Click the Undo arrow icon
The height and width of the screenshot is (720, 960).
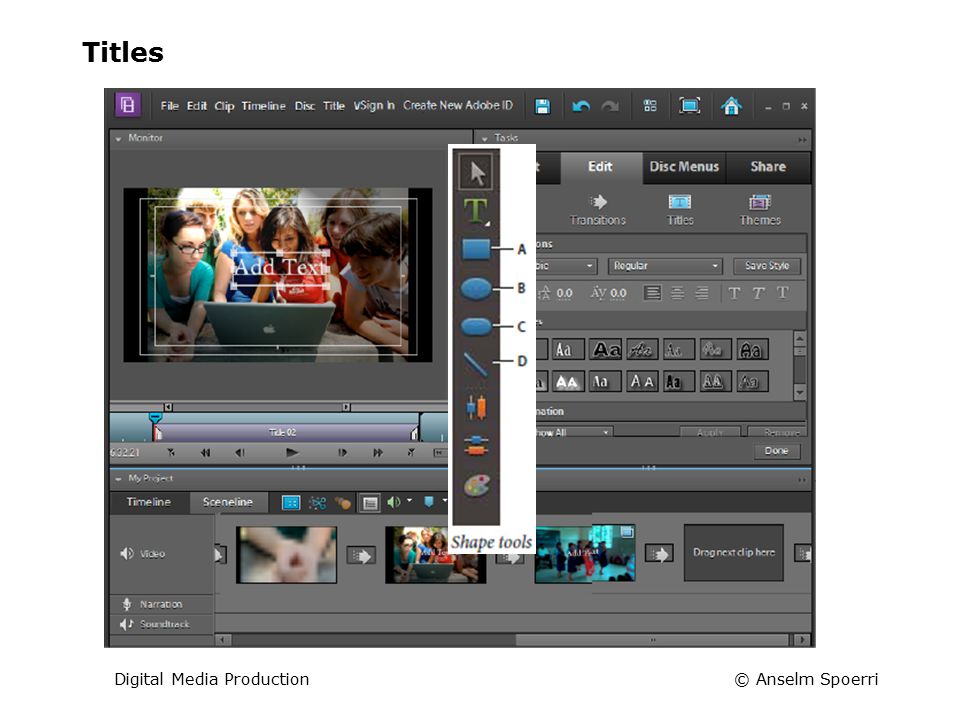pyautogui.click(x=580, y=107)
